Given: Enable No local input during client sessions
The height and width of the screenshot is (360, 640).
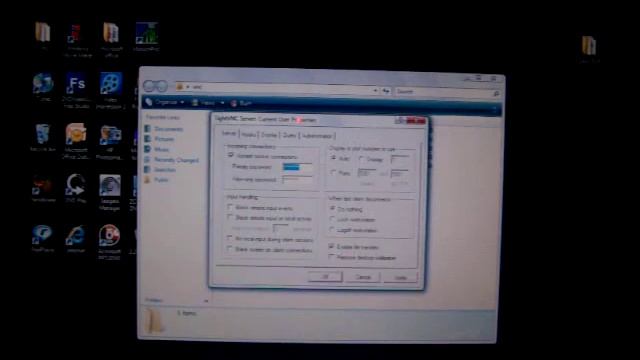Looking at the screenshot, I should [x=230, y=238].
